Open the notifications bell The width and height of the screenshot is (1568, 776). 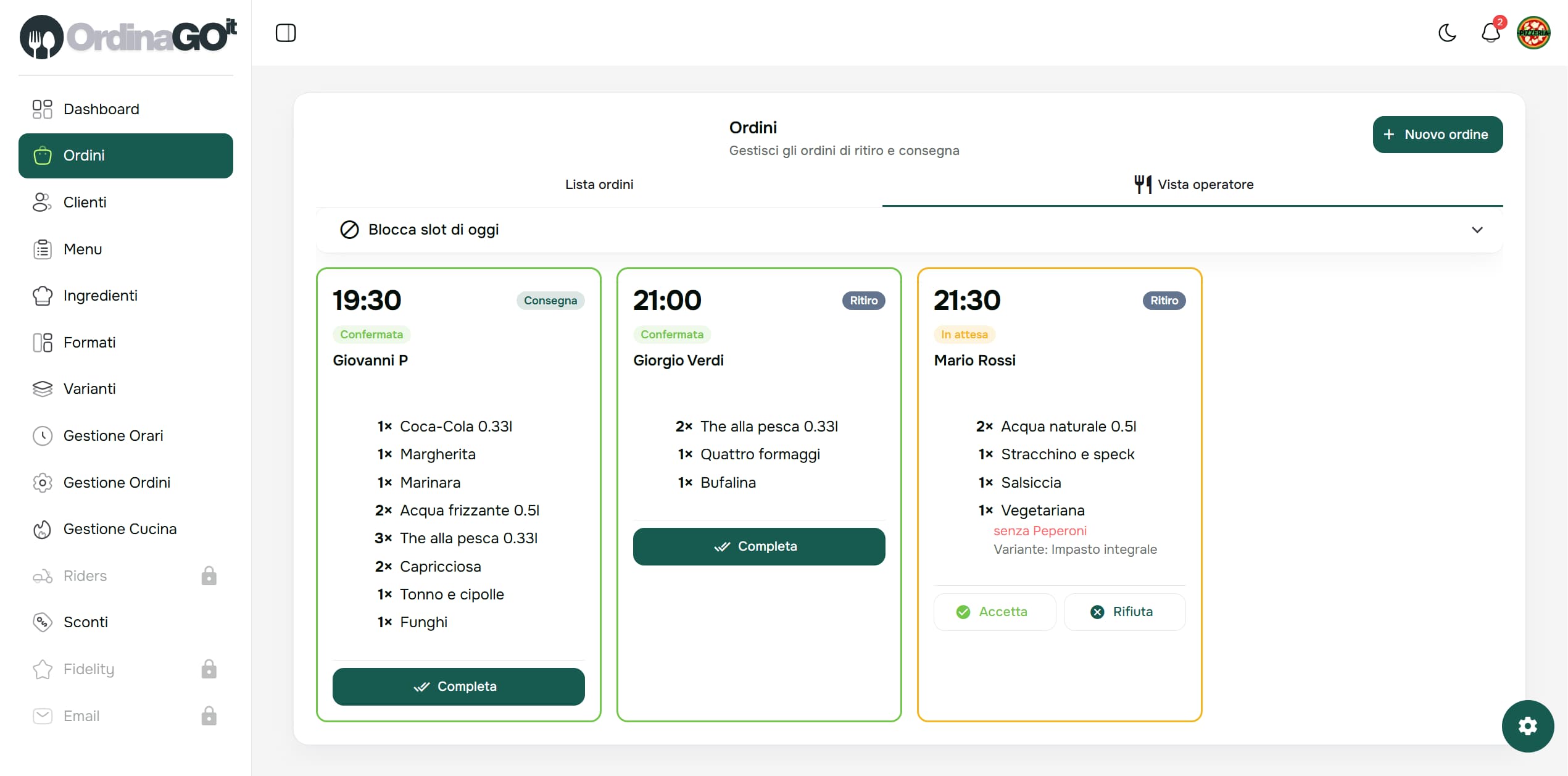tap(1491, 33)
